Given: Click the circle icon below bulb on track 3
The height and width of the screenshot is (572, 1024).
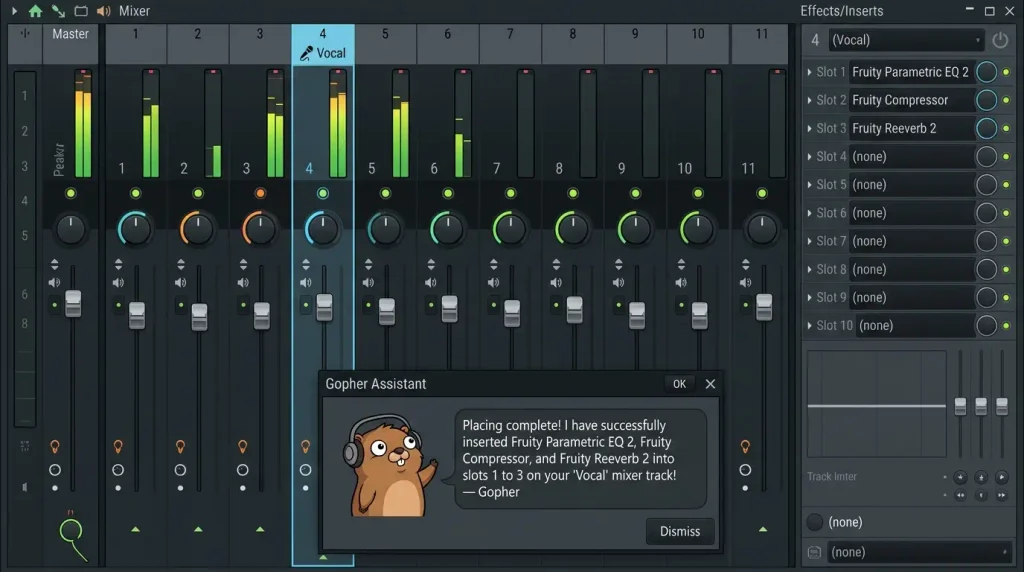Looking at the screenshot, I should (x=242, y=470).
